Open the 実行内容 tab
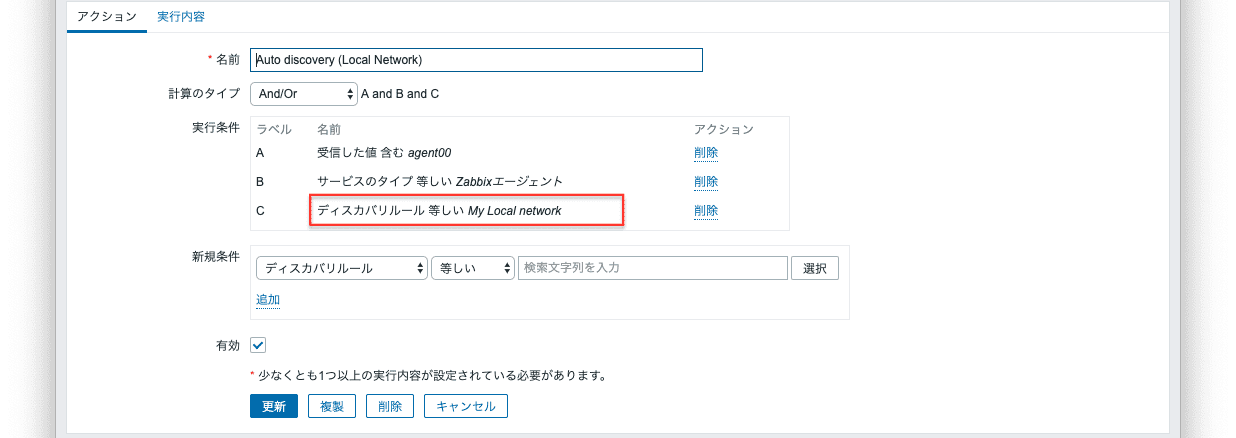The width and height of the screenshot is (1236, 438). point(183,17)
